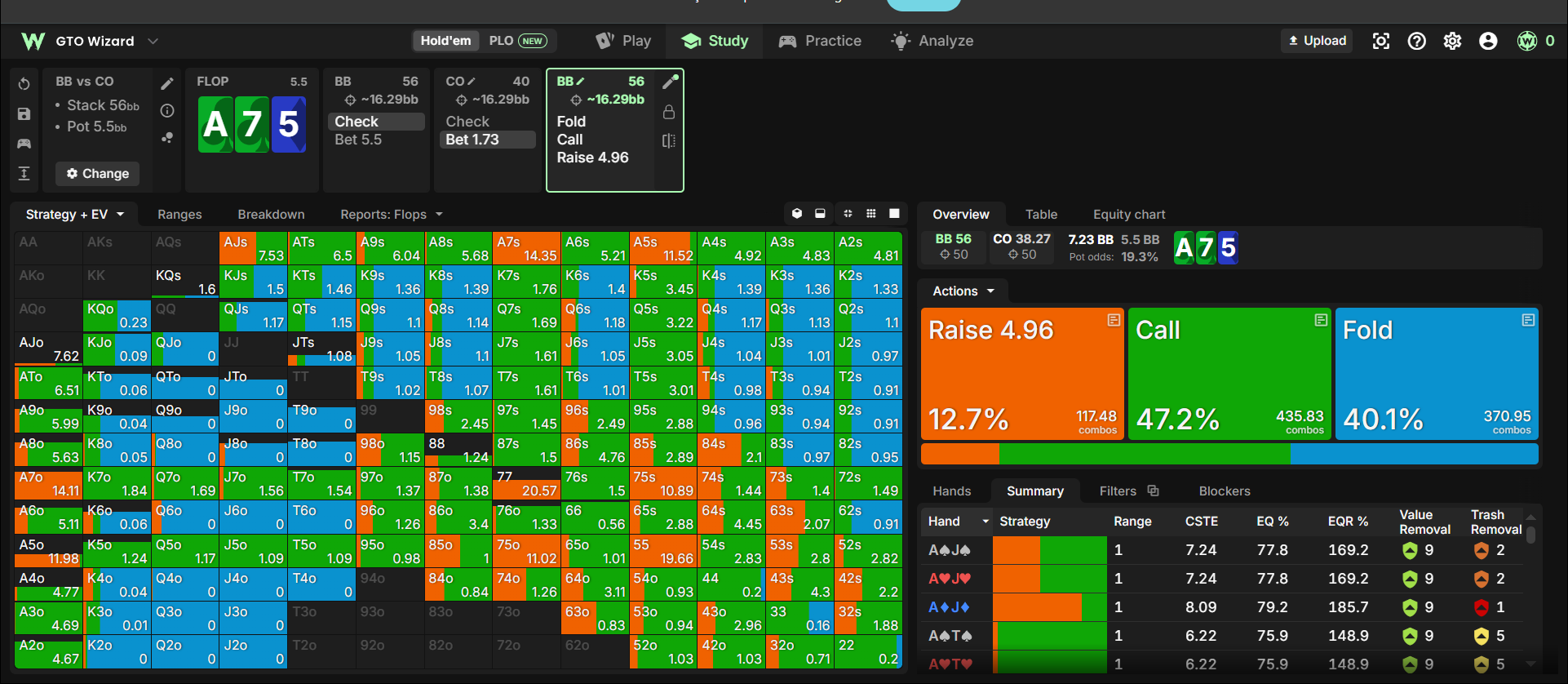Click the info circle icon beside Stack 56bb
This screenshot has height=684, width=1568.
(167, 110)
